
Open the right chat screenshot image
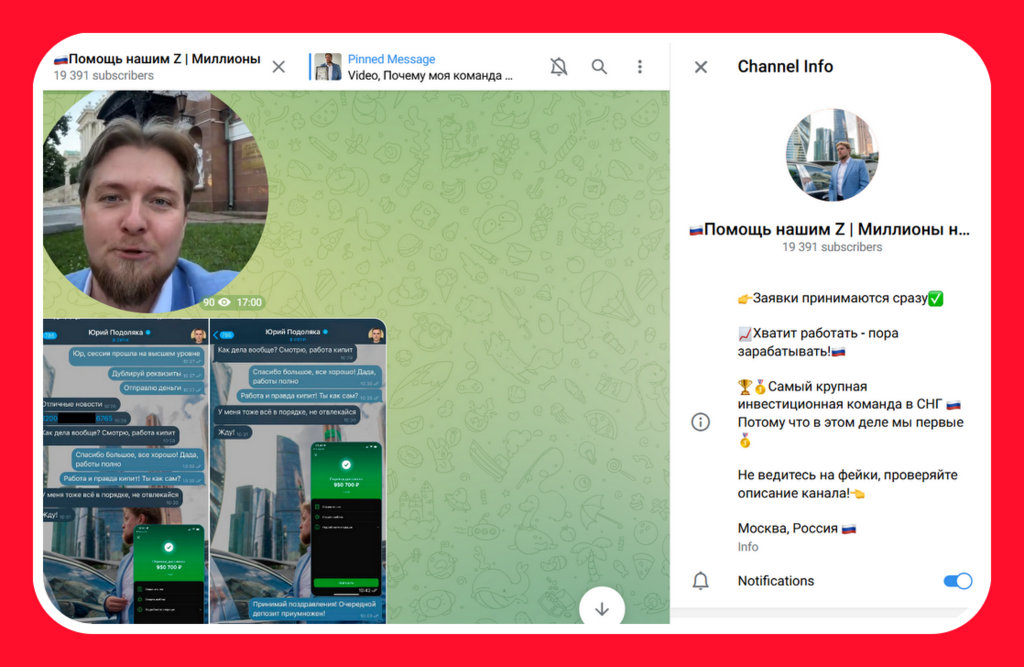[x=298, y=470]
